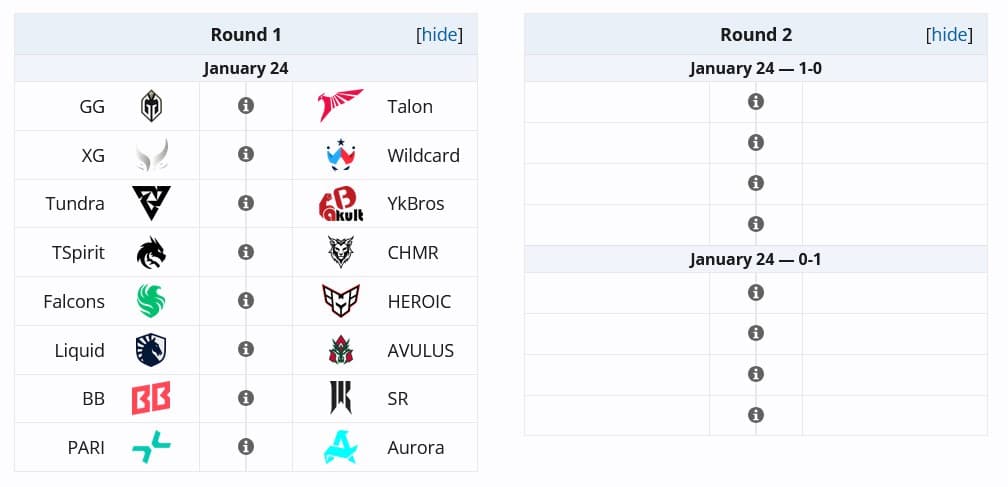1008x487 pixels.
Task: Open match info for Falcons vs HEROIC
Action: click(246, 301)
